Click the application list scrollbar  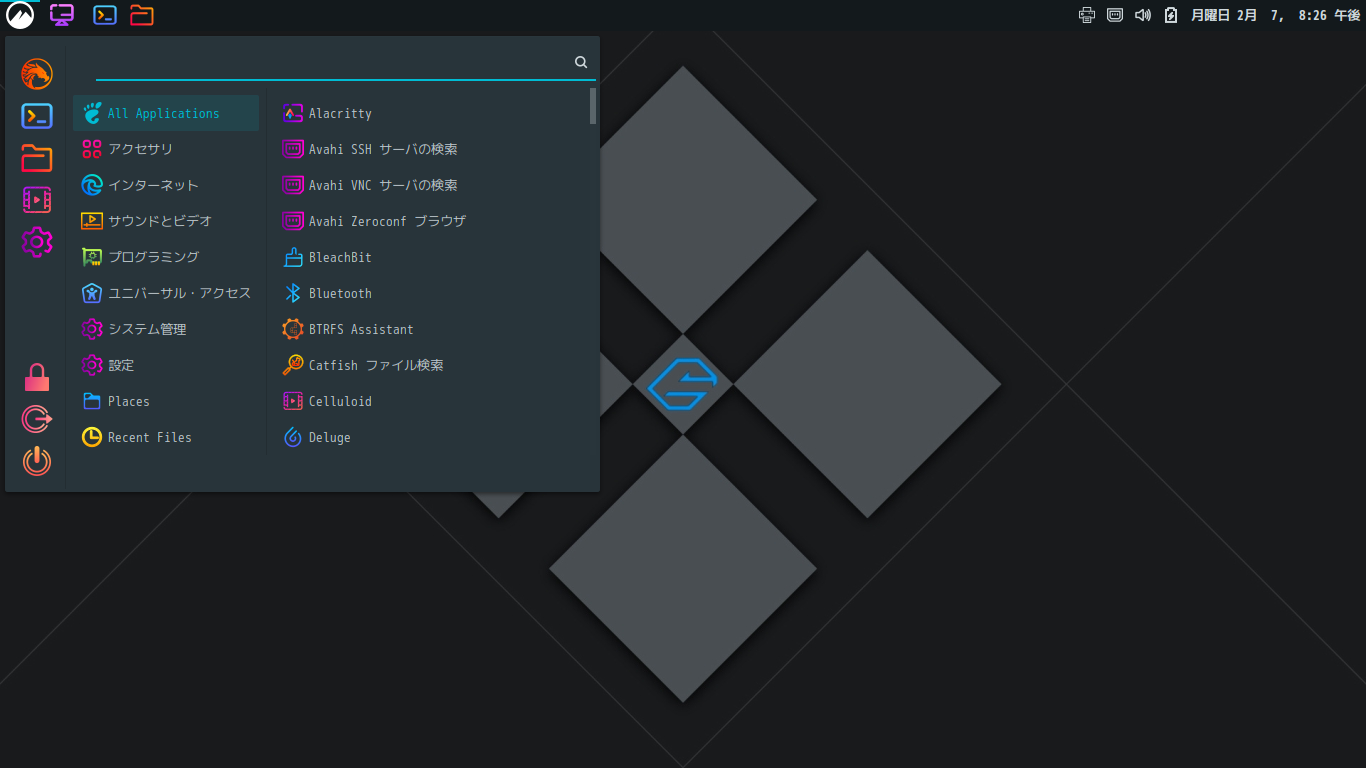[593, 106]
